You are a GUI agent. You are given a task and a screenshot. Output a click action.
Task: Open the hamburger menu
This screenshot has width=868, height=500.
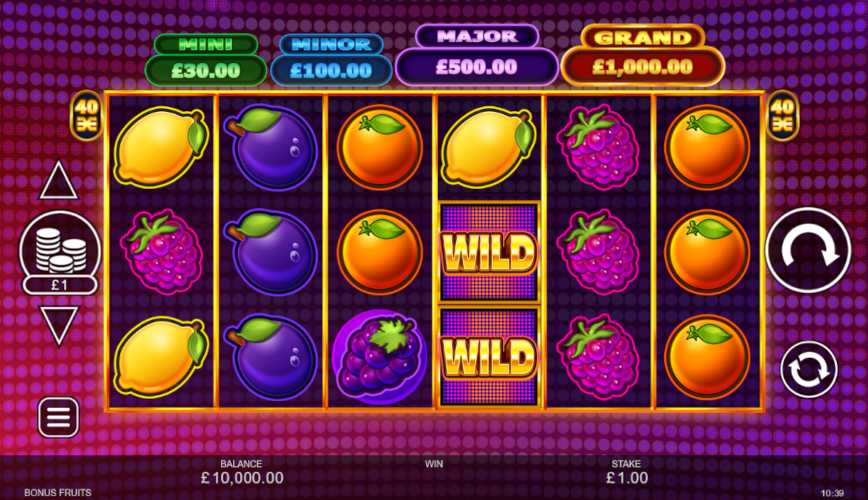coord(58,417)
